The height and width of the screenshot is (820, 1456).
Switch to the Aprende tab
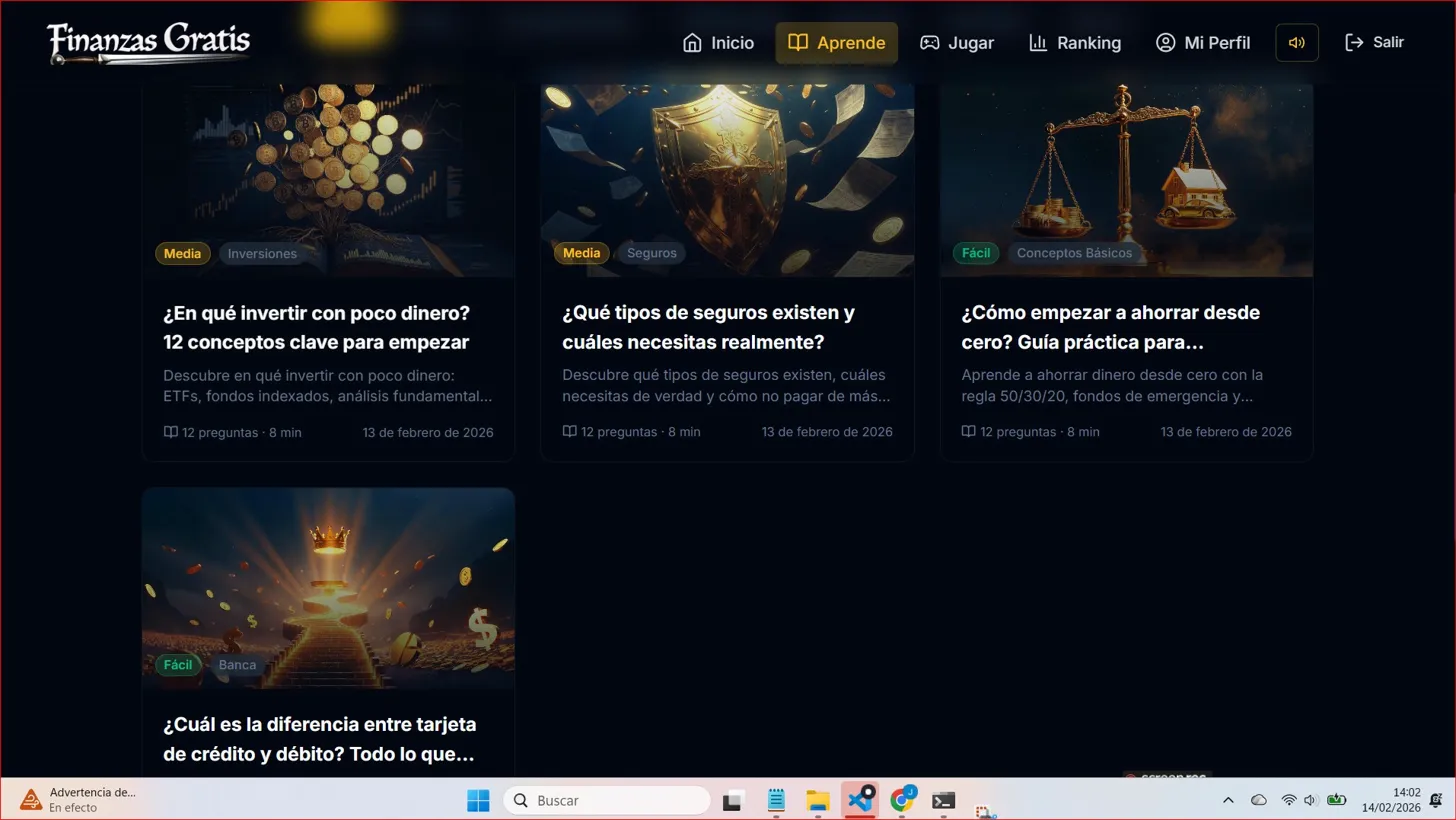pos(836,42)
